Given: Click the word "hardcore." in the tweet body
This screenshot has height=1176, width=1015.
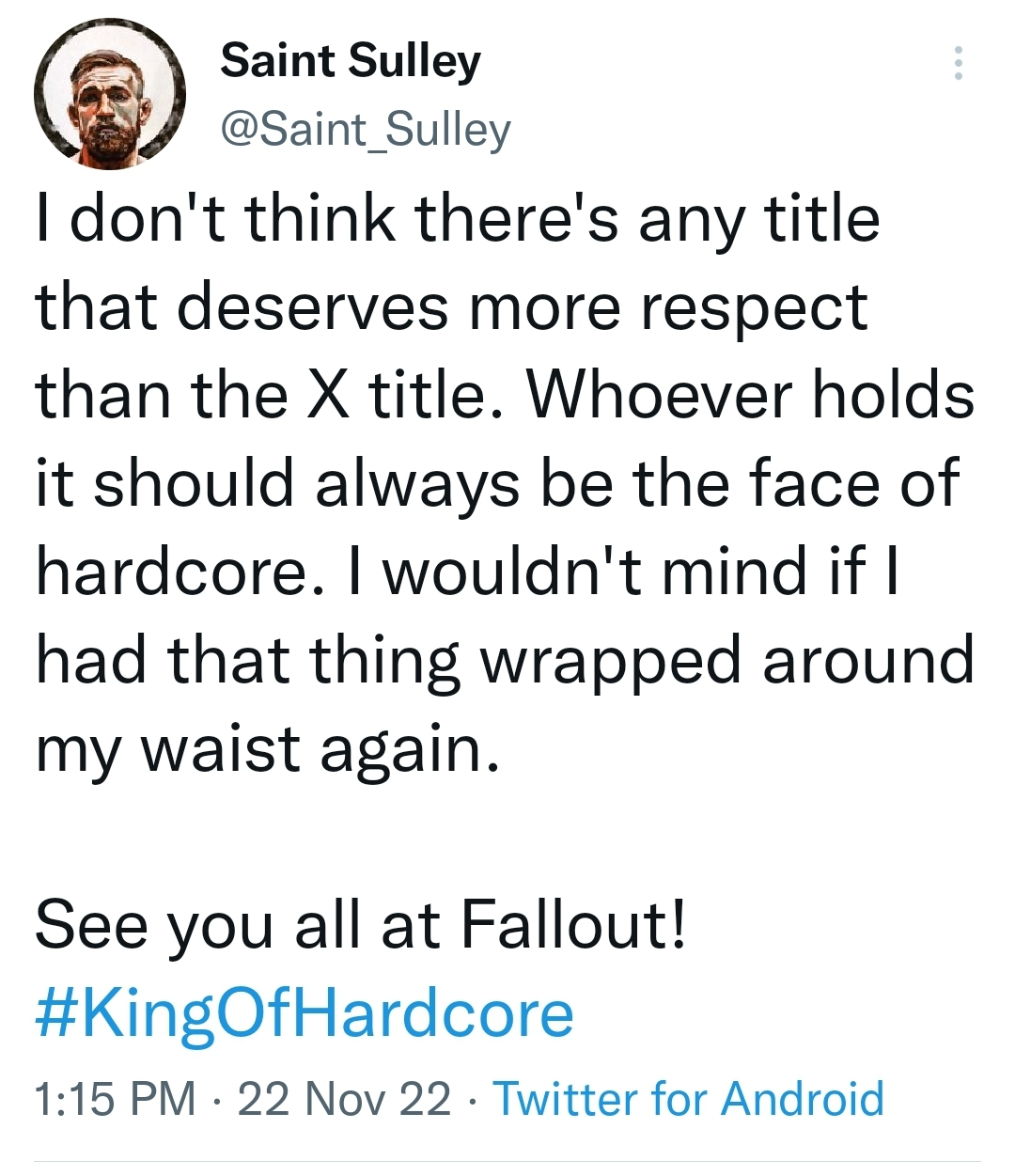Looking at the screenshot, I should coord(173,572).
